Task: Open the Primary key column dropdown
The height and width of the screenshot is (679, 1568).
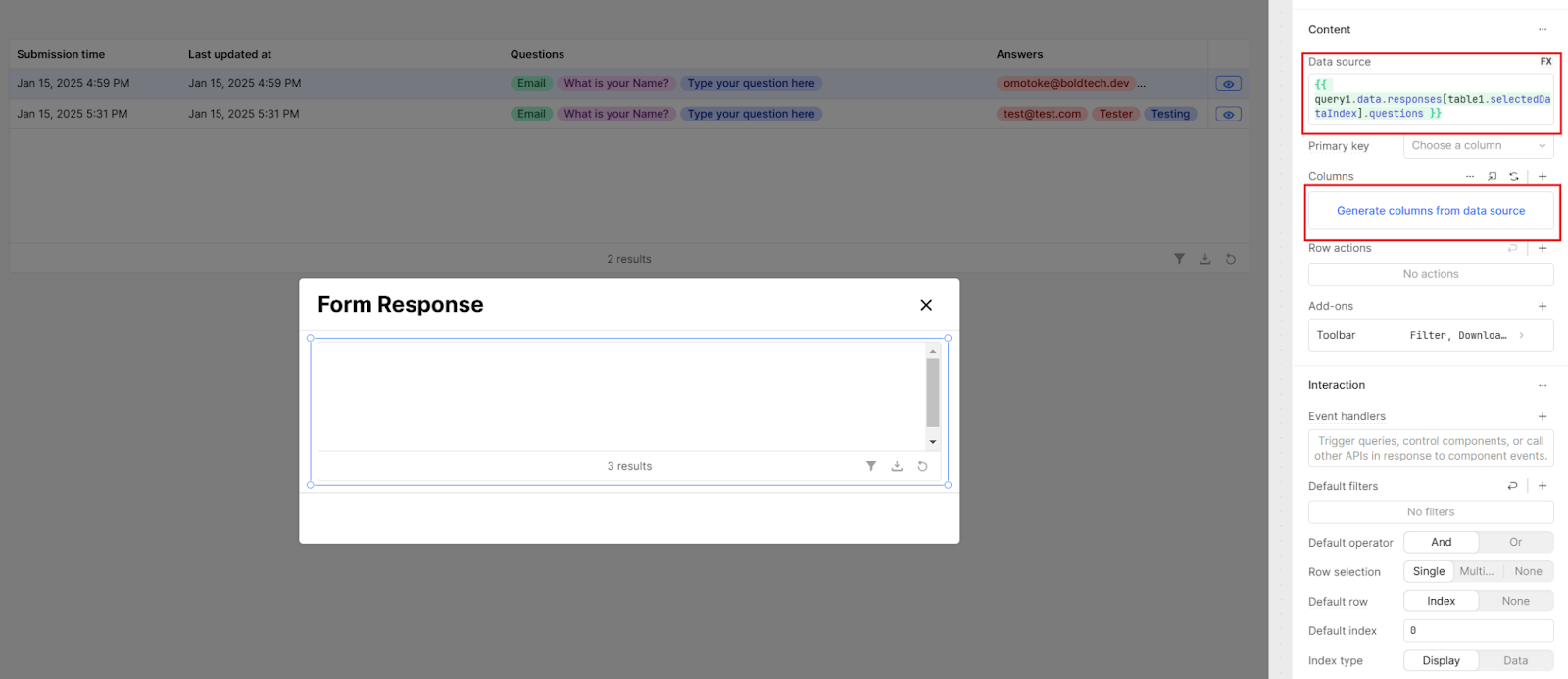Action: 1479,146
